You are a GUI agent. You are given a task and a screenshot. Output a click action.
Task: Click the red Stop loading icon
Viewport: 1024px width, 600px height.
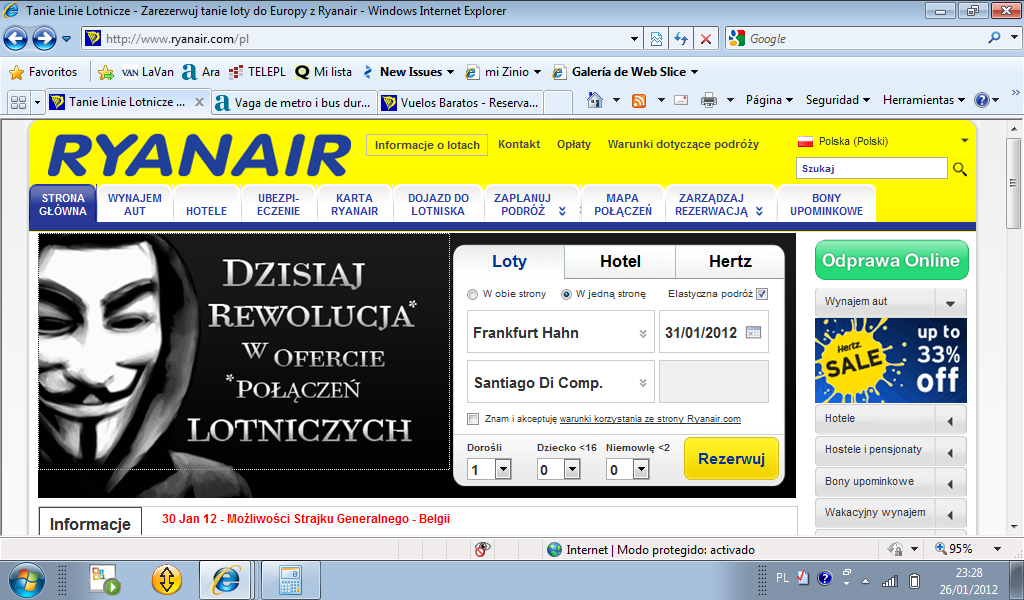tap(706, 39)
